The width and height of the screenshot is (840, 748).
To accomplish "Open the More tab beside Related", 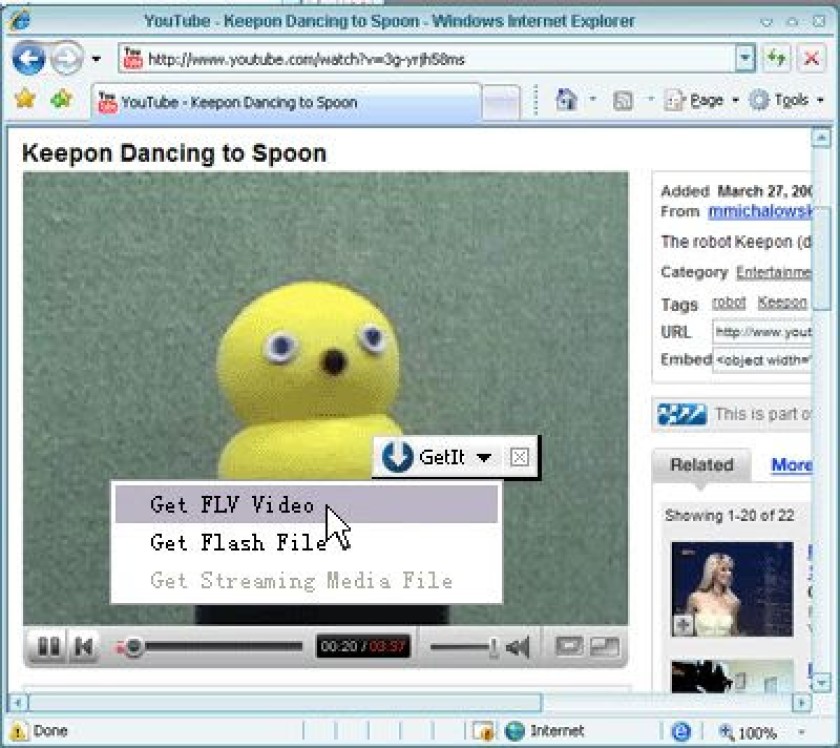I will [x=791, y=465].
